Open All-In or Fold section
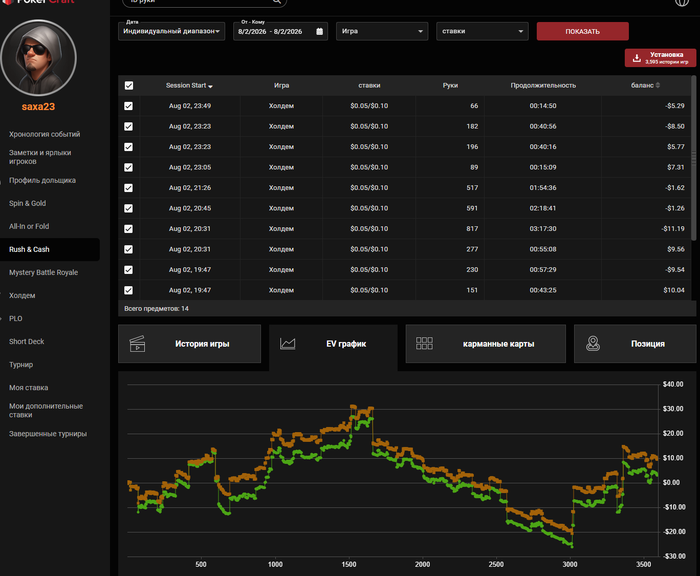This screenshot has width=700, height=576. pos(29,226)
